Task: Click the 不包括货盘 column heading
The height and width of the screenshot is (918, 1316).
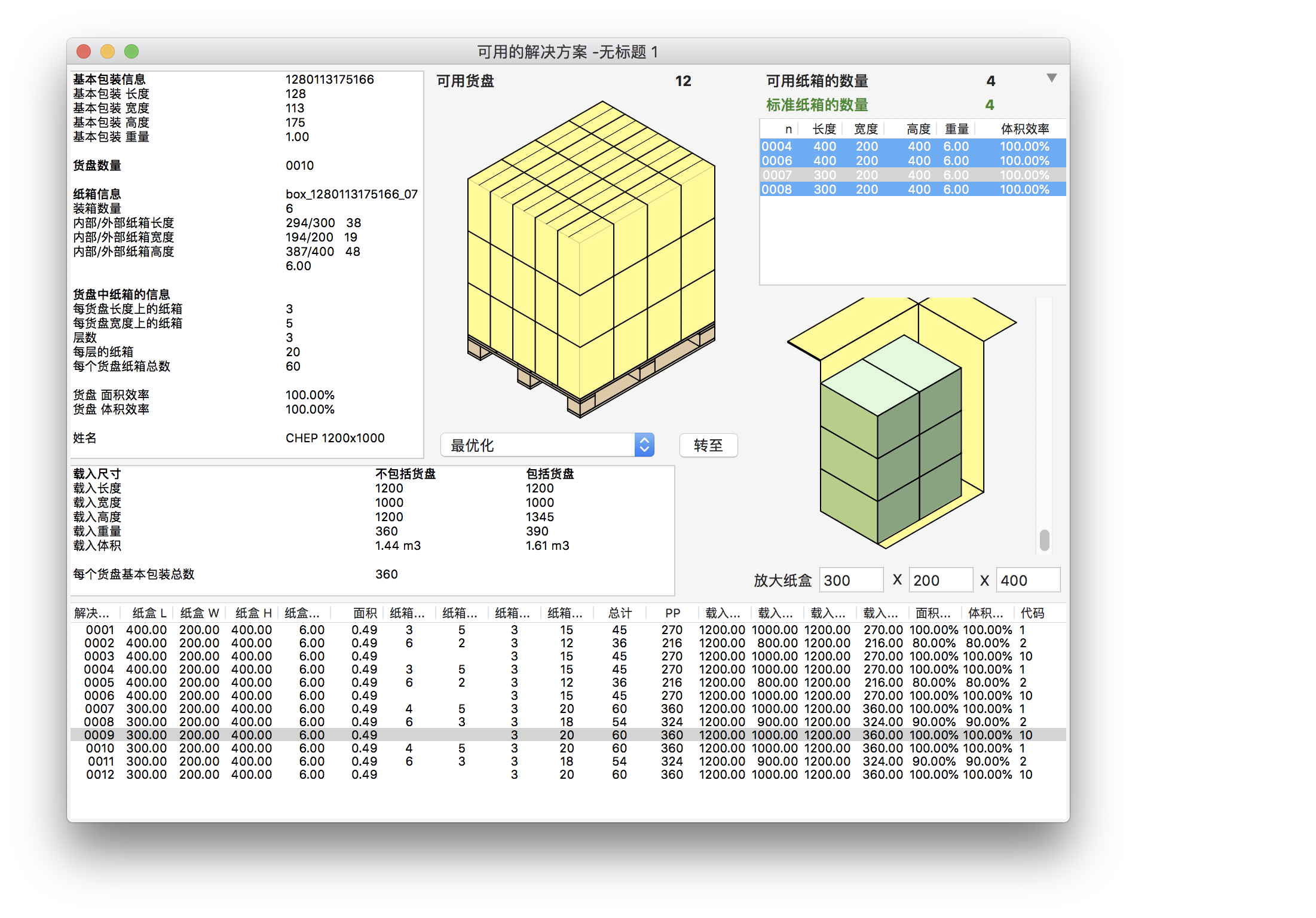Action: click(405, 474)
